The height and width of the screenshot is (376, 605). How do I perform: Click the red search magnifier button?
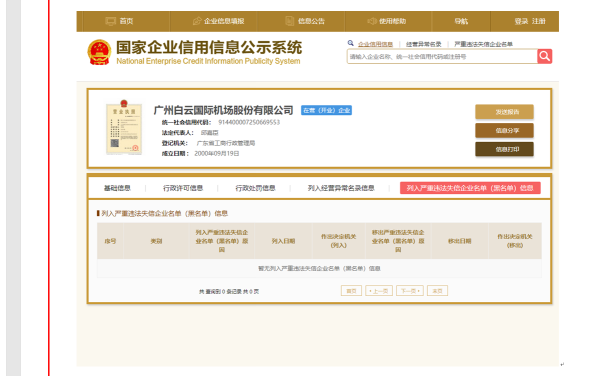544,56
